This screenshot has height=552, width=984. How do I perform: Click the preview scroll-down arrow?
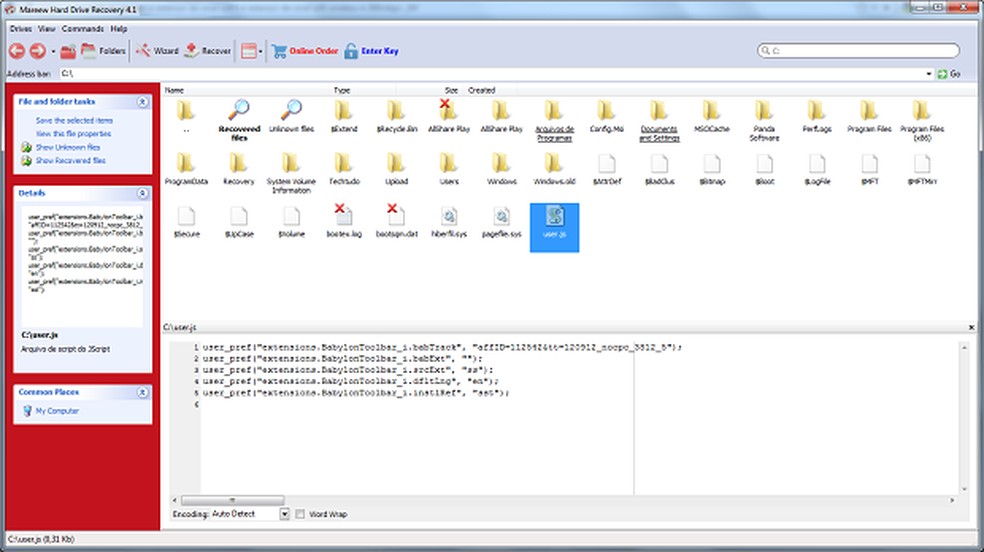click(964, 489)
